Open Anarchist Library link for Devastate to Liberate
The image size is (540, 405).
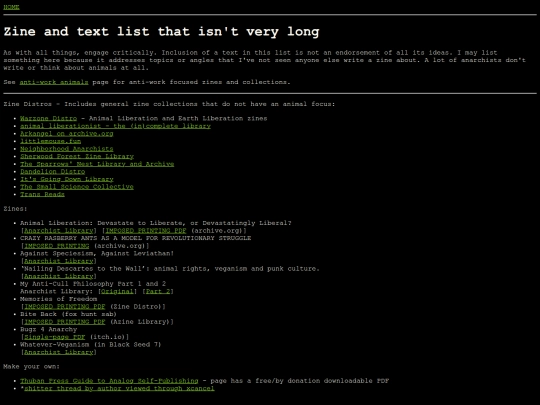click(59, 230)
